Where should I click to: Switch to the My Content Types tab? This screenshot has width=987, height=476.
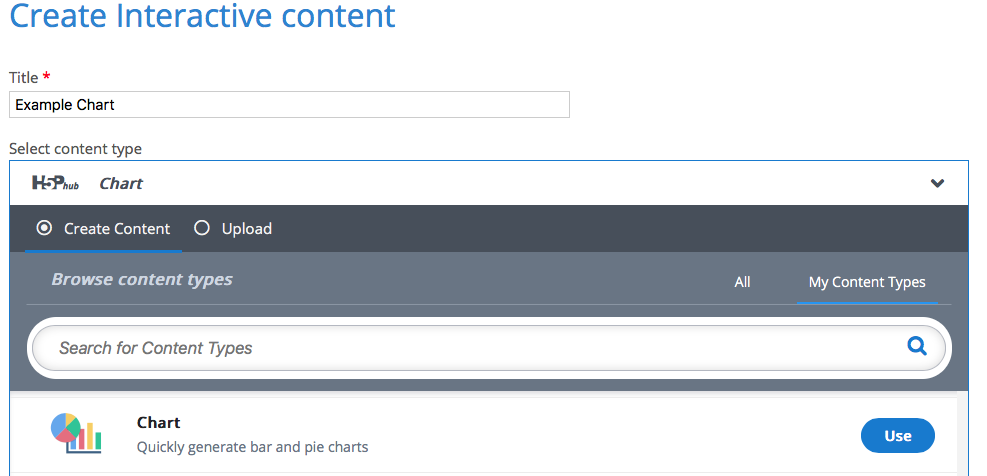[x=867, y=282]
